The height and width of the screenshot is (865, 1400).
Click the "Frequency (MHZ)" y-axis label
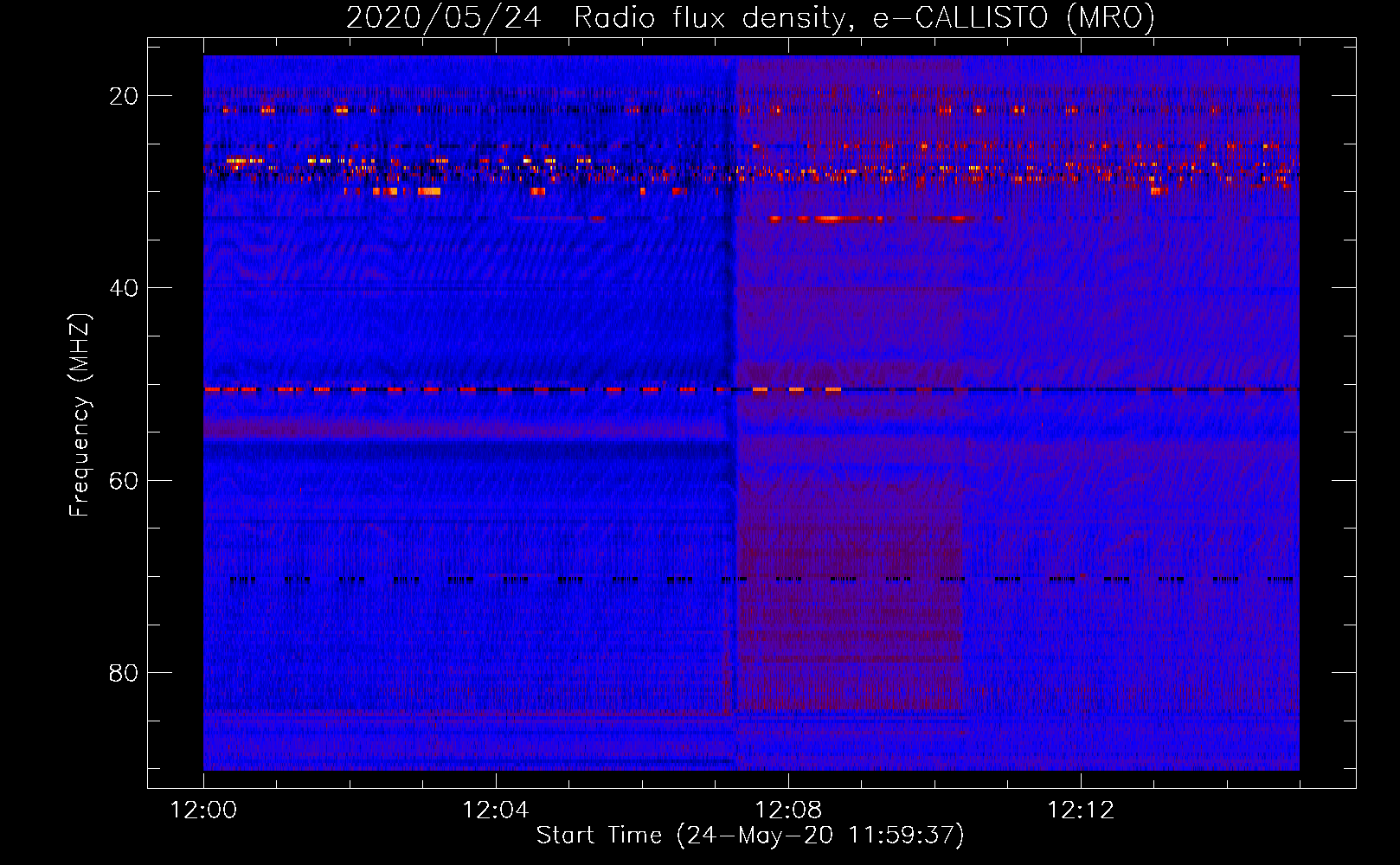coord(80,415)
